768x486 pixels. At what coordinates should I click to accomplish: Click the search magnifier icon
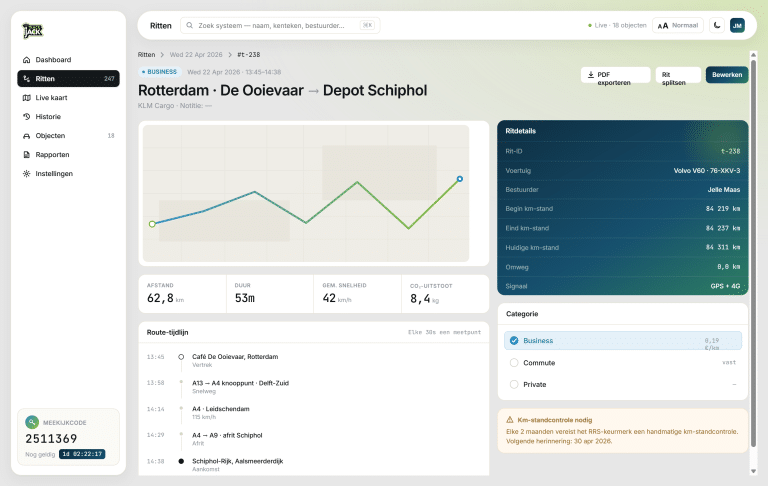[x=190, y=25]
